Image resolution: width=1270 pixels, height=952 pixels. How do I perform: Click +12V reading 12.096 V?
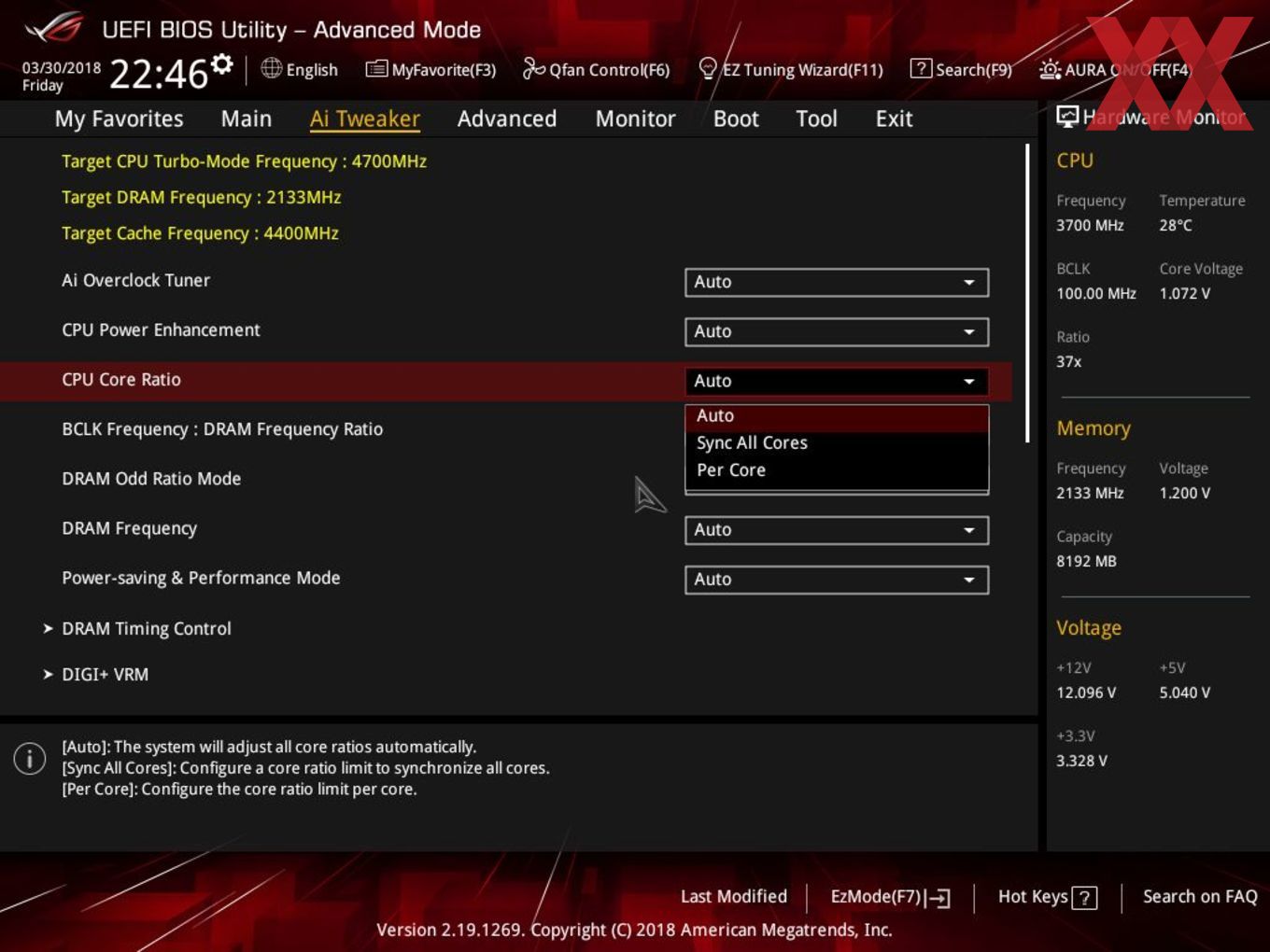(x=1086, y=693)
